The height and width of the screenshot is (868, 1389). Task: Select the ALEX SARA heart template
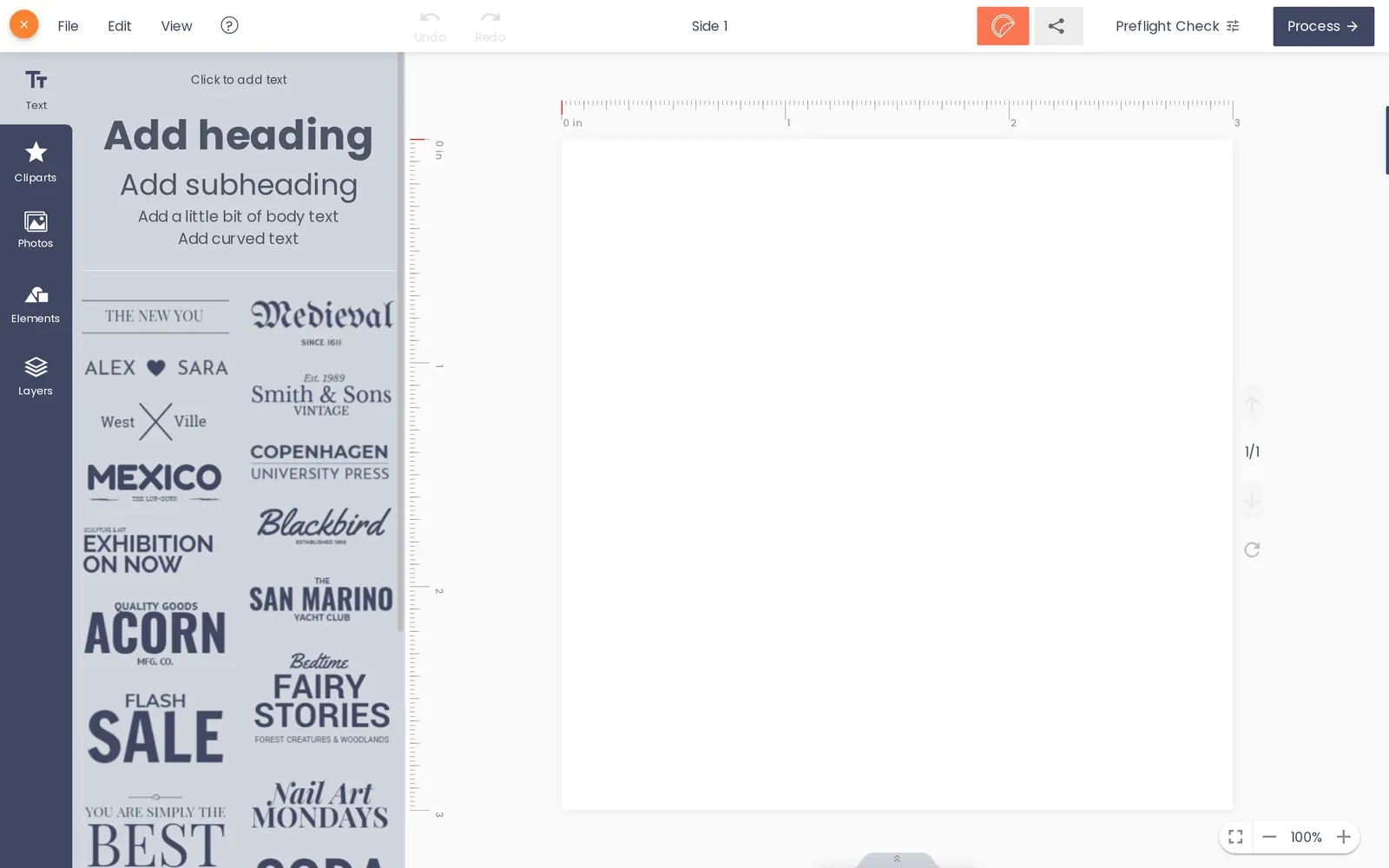pyautogui.click(x=156, y=368)
